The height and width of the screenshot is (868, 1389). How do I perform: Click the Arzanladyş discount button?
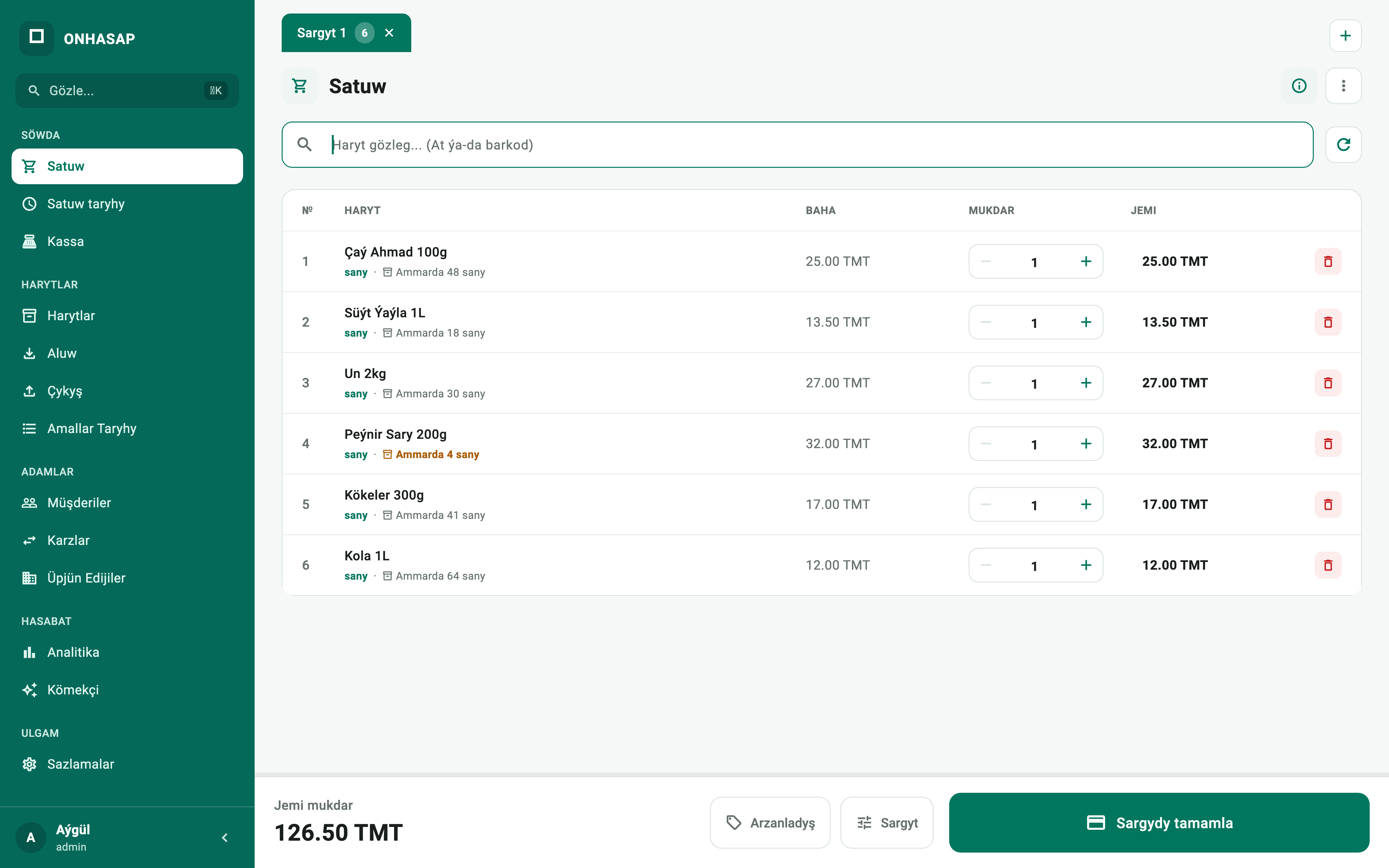770,823
